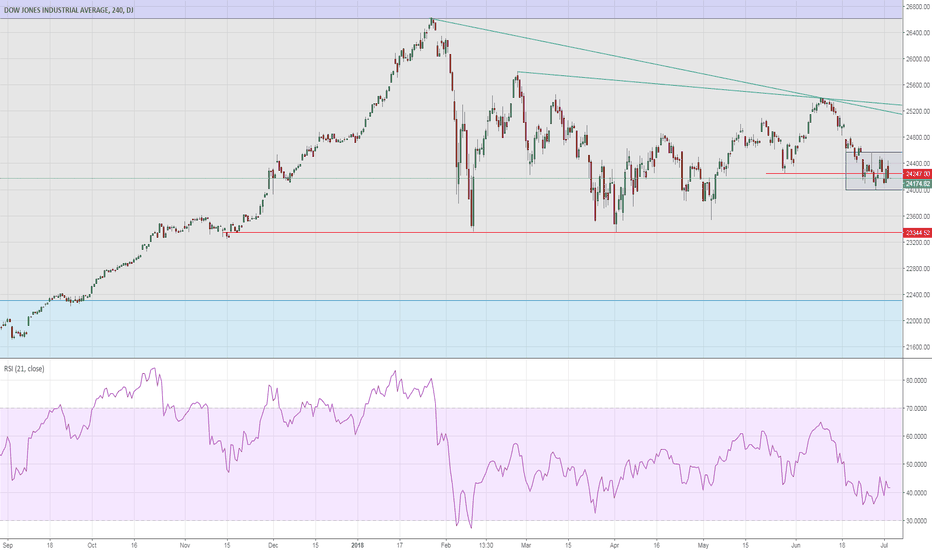Click the Dec date label on time axis

click(273, 545)
